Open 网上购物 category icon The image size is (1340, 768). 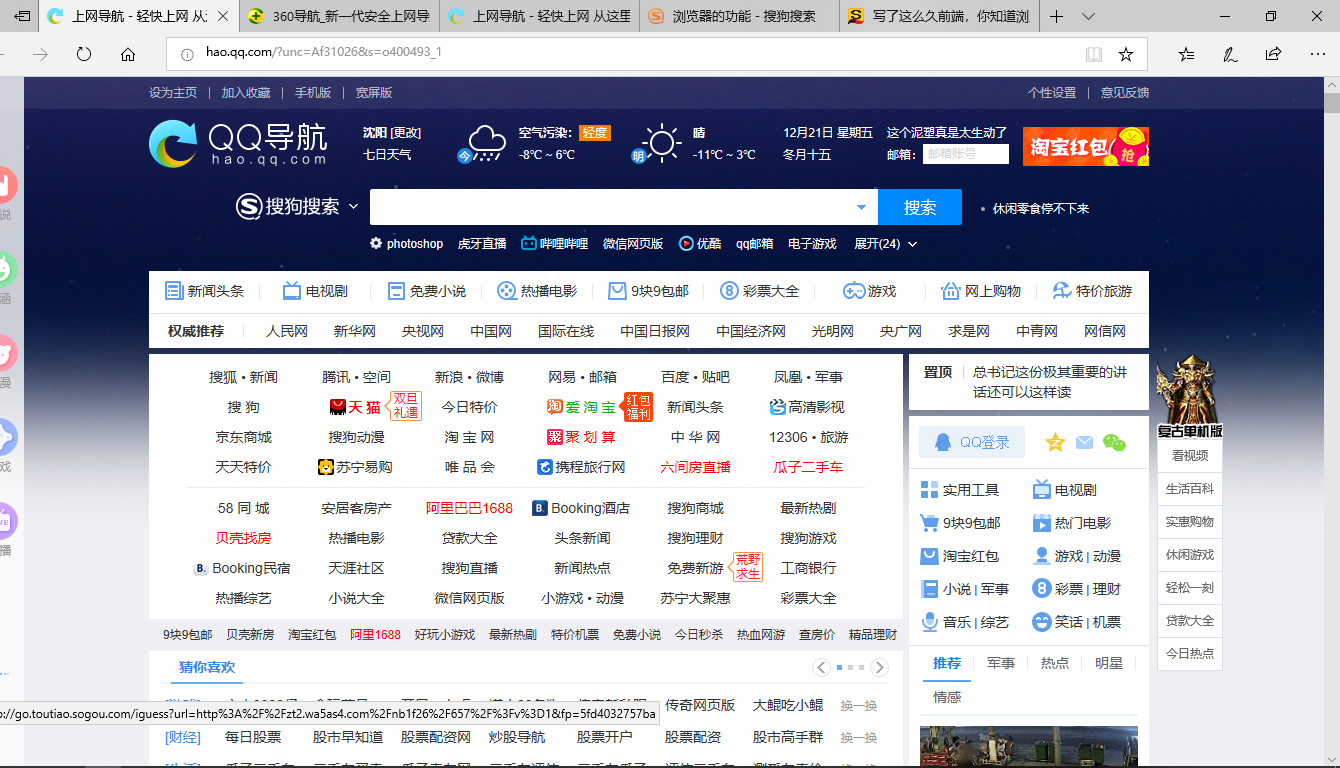pyautogui.click(x=950, y=291)
